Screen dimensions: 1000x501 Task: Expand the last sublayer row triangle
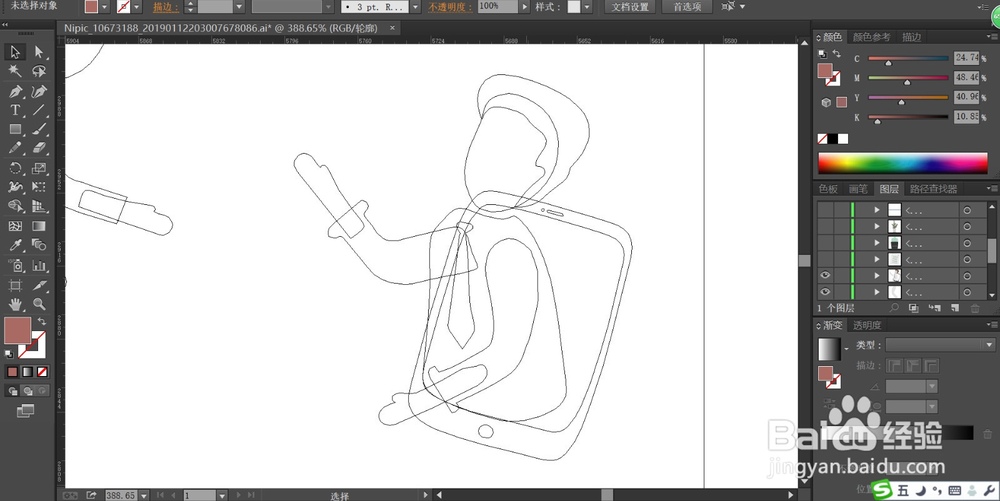click(877, 293)
